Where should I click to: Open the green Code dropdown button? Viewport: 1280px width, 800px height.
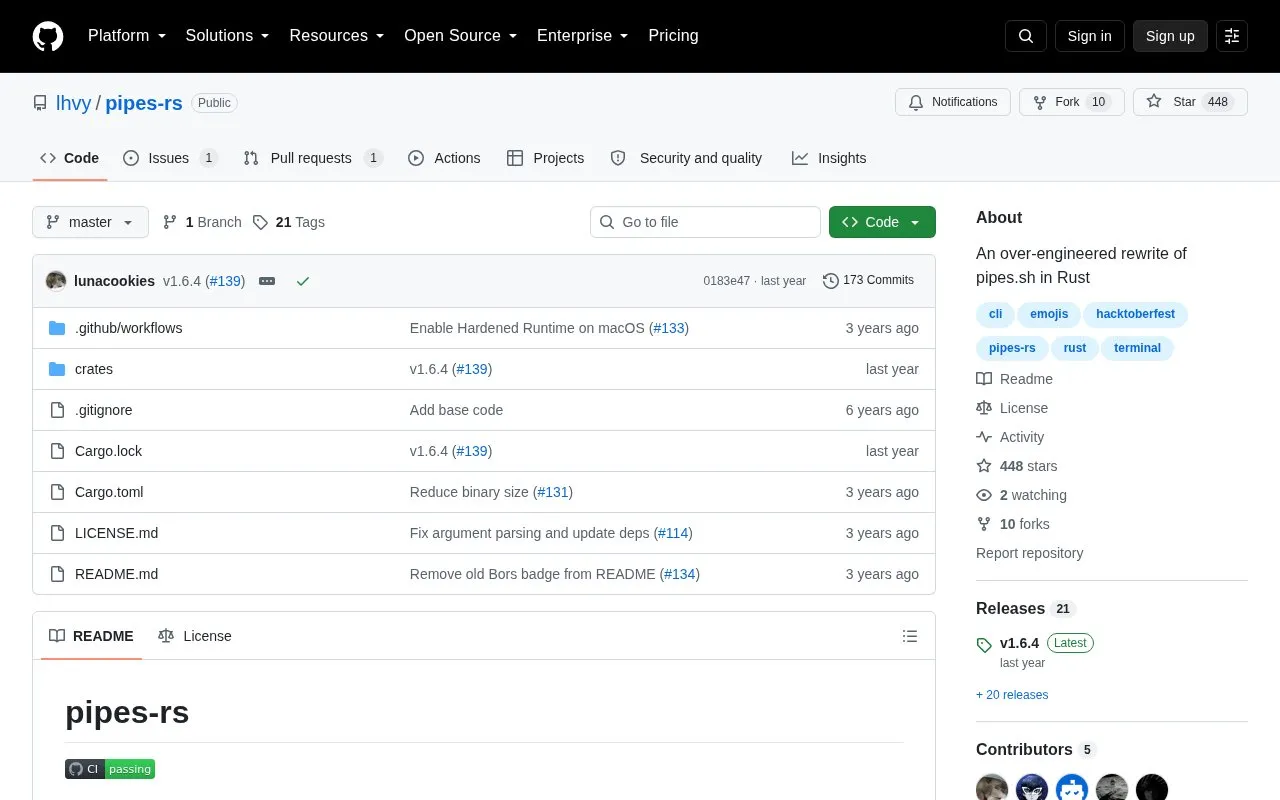(x=882, y=222)
